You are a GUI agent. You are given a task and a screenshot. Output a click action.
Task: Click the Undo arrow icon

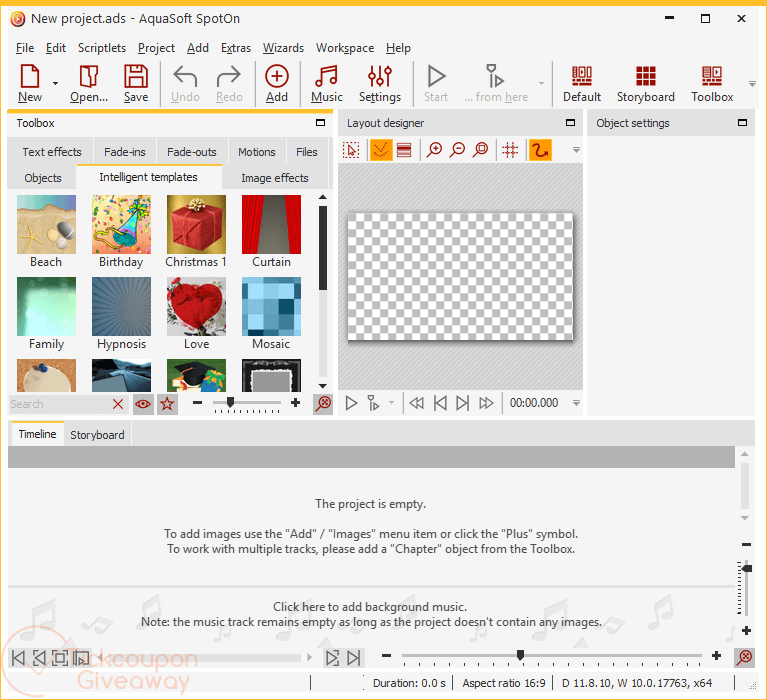(x=185, y=83)
